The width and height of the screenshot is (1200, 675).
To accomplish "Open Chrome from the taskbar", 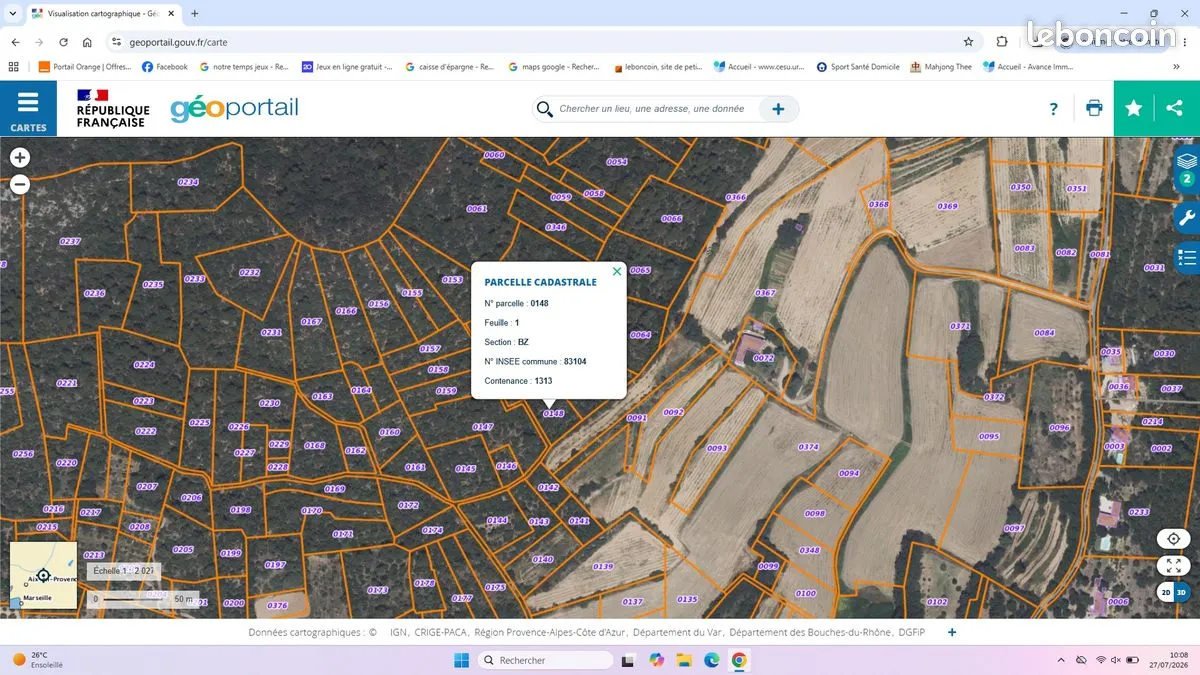I will point(739,660).
